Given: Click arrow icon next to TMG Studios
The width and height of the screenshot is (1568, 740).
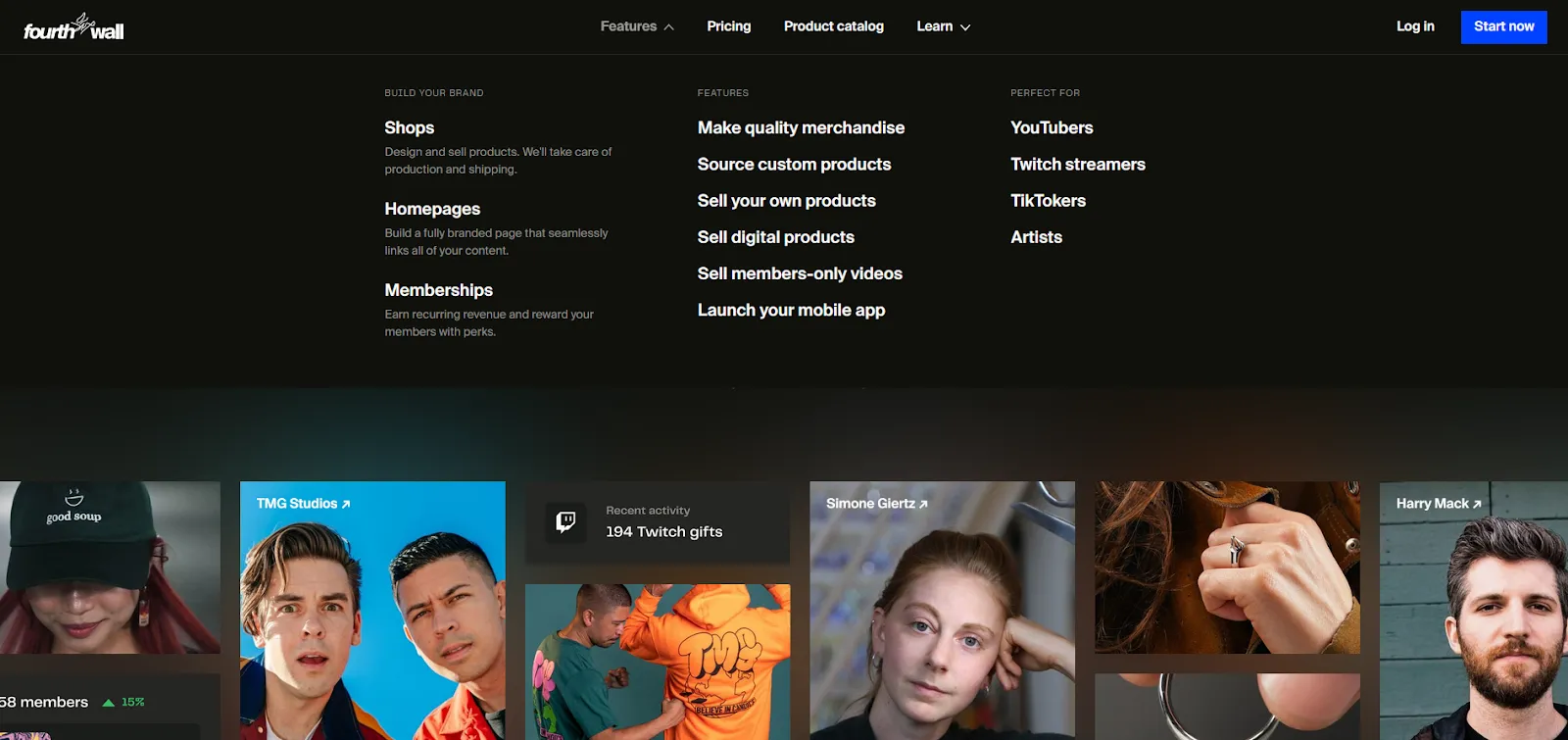Looking at the screenshot, I should point(346,504).
